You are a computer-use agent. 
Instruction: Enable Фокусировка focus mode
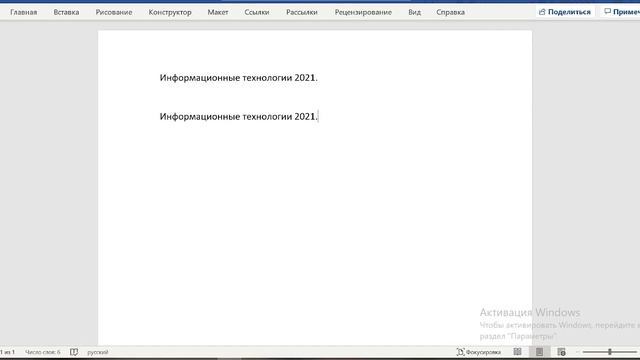click(x=478, y=352)
